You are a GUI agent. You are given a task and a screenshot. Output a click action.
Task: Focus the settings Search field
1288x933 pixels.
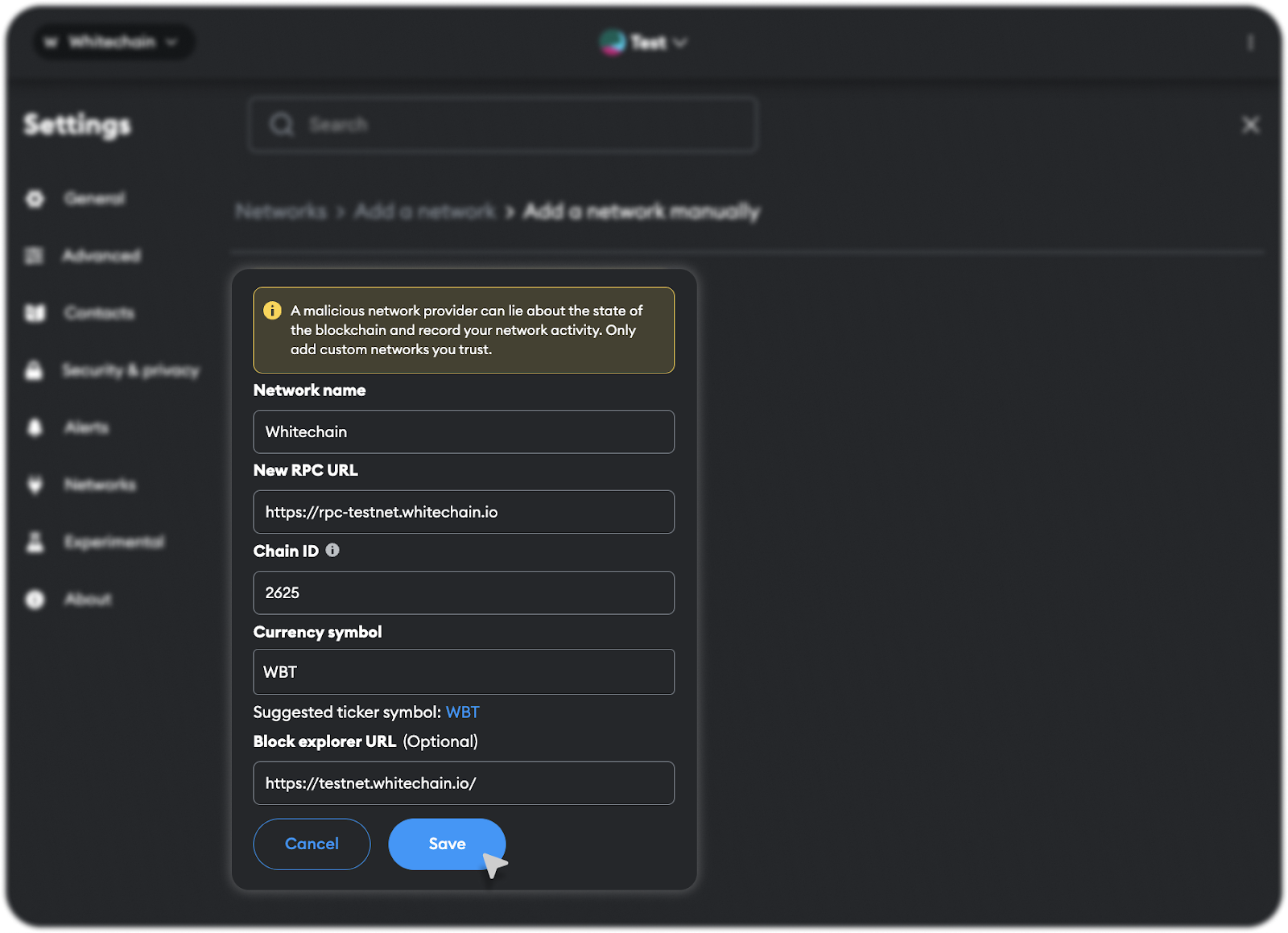503,125
